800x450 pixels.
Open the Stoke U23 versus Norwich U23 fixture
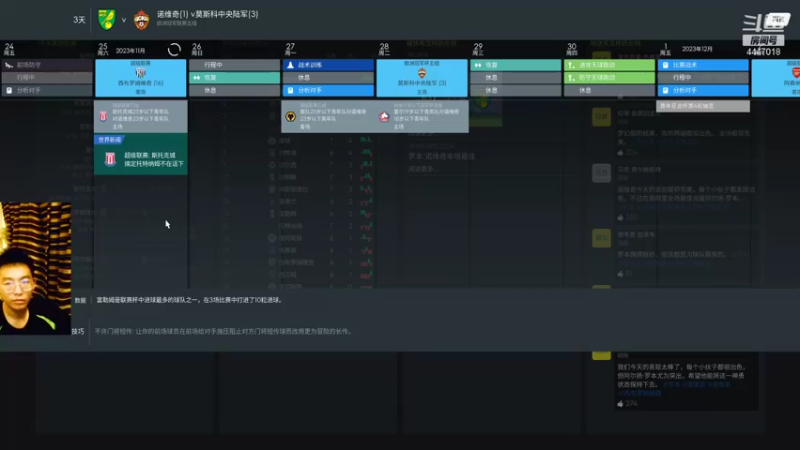pos(141,116)
